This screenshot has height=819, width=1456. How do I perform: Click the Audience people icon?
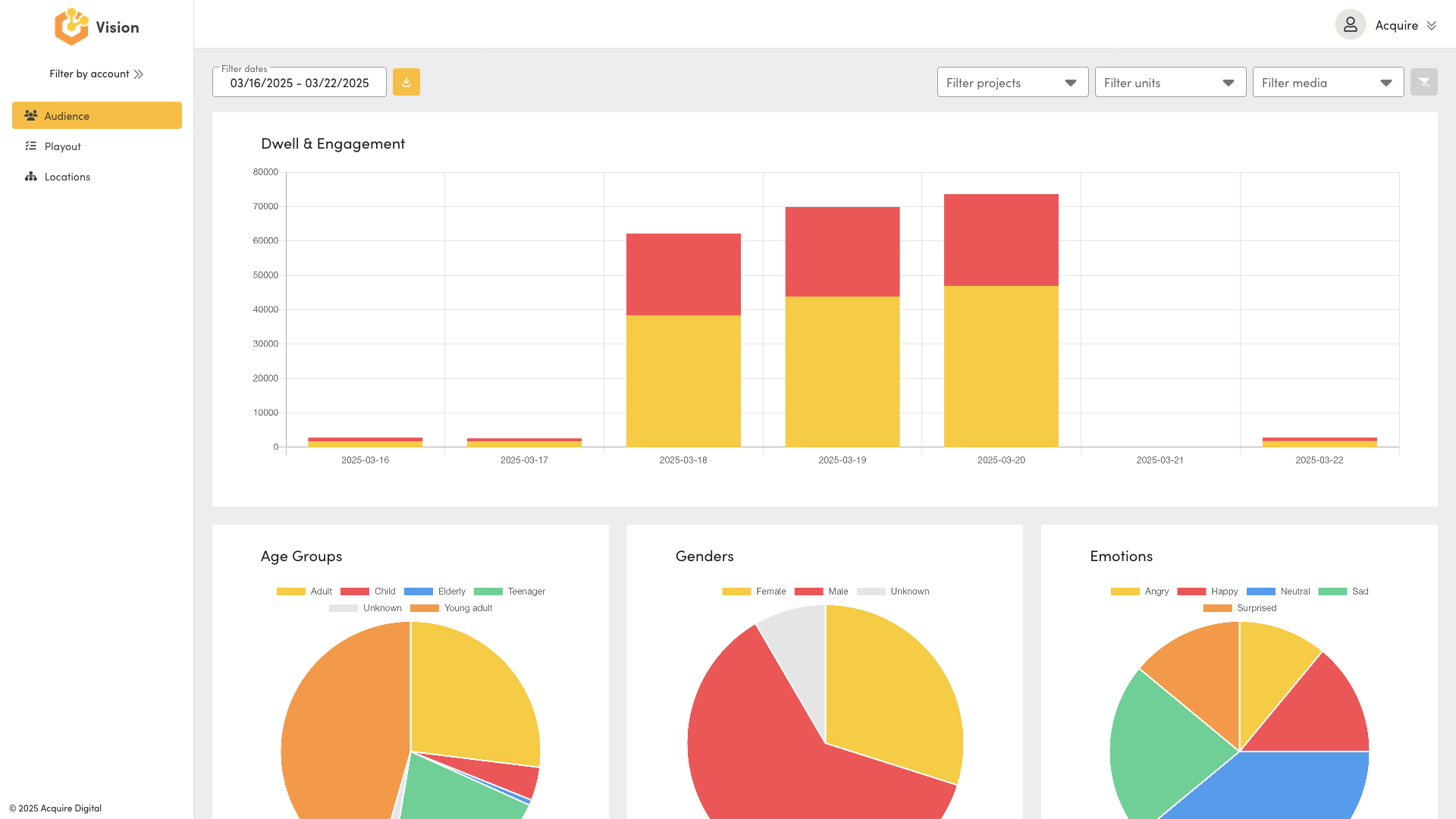(x=31, y=115)
